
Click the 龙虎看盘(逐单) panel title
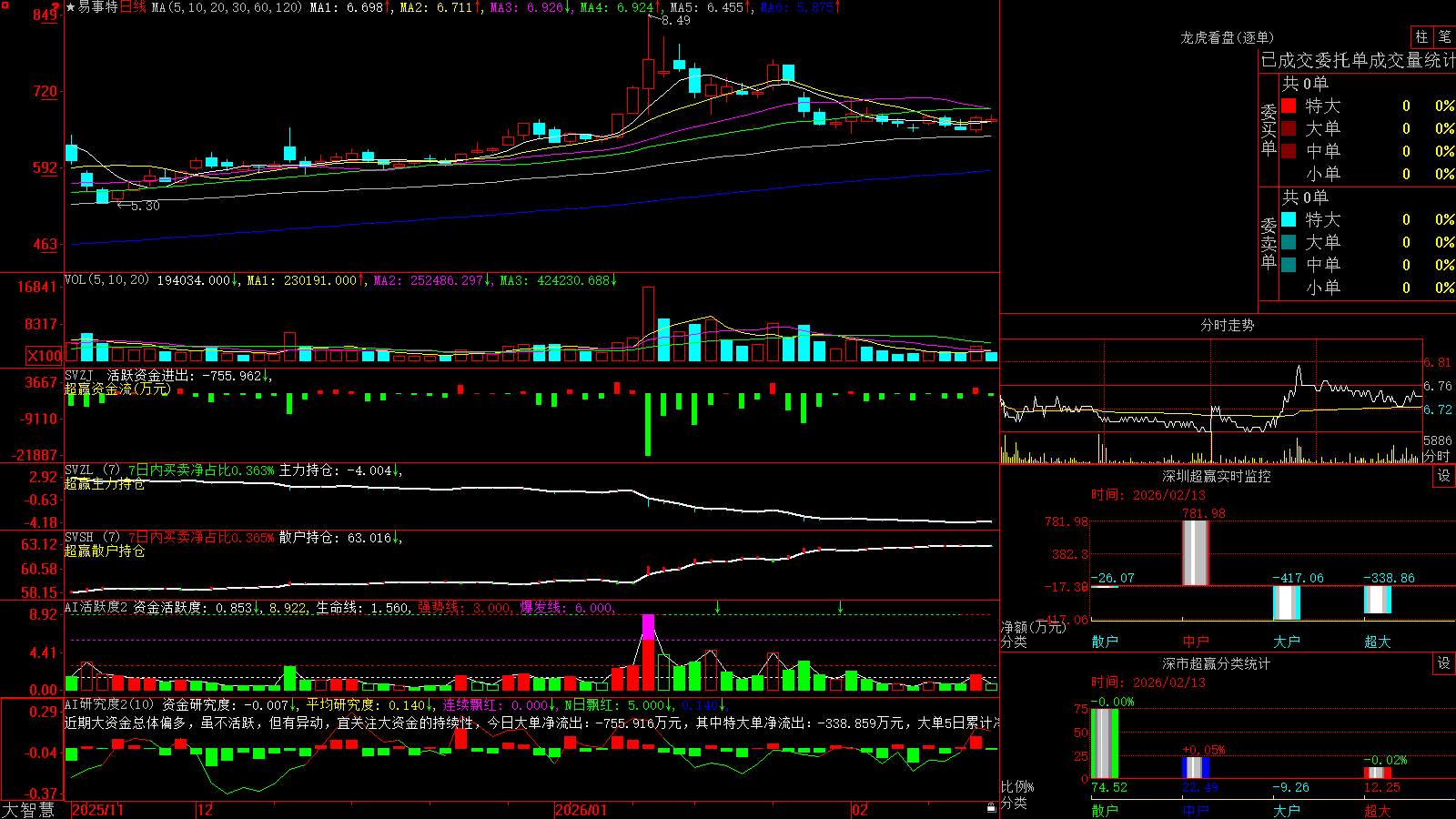(1227, 37)
